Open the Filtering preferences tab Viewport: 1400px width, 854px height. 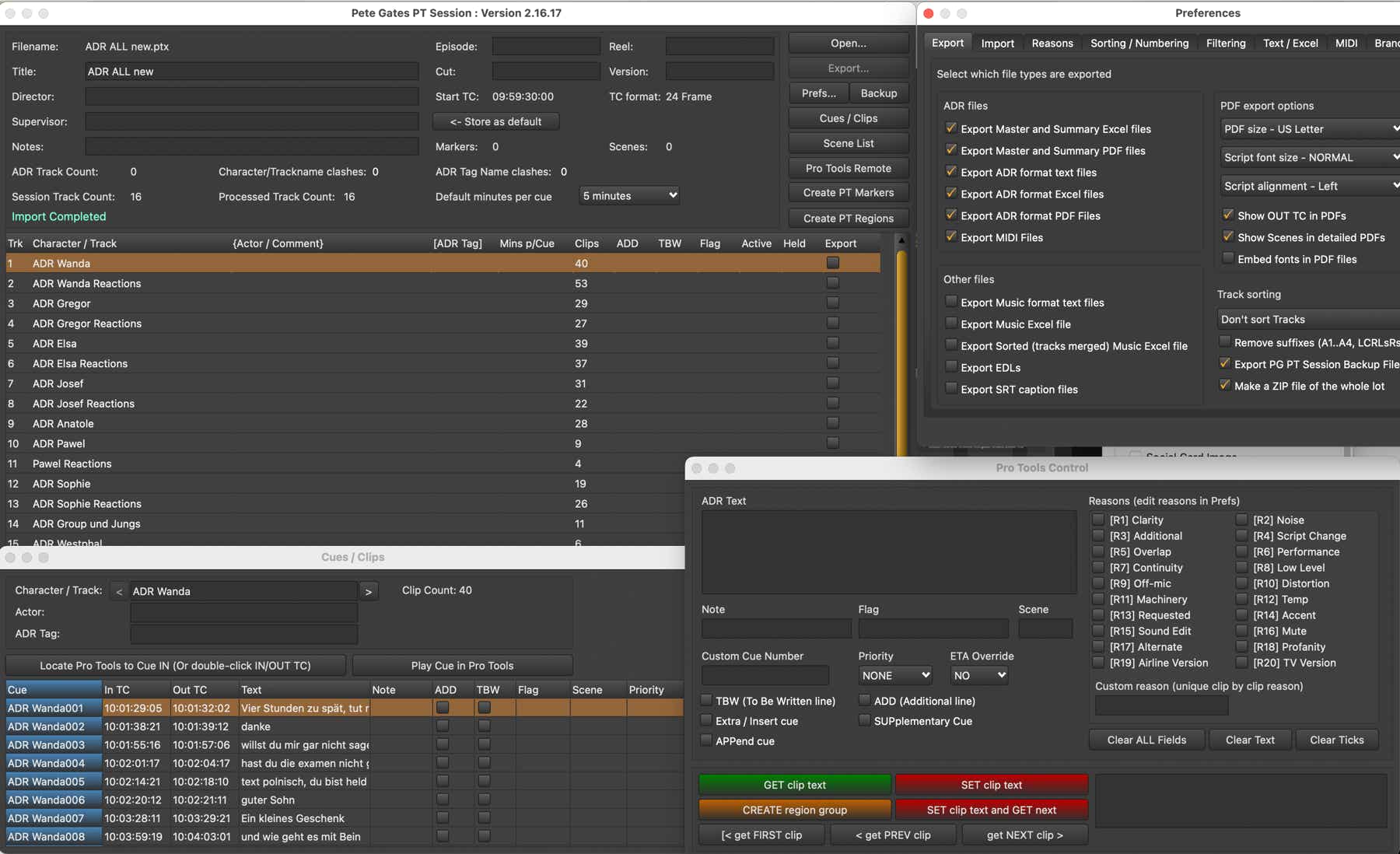point(1226,44)
